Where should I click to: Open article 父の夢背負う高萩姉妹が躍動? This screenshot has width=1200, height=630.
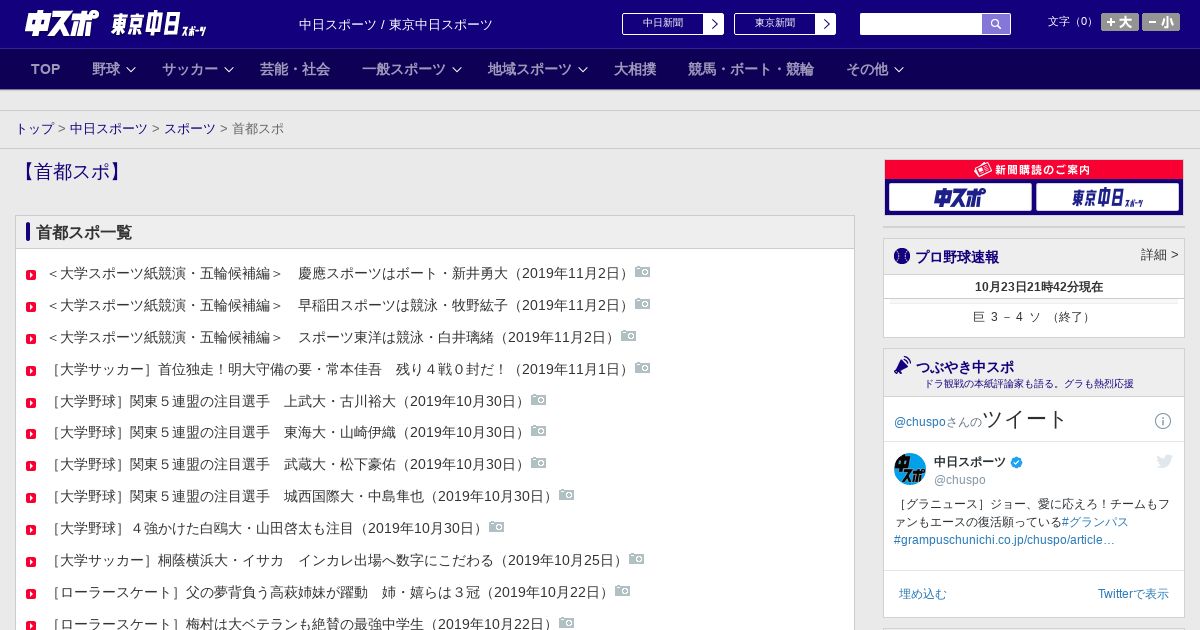click(330, 593)
